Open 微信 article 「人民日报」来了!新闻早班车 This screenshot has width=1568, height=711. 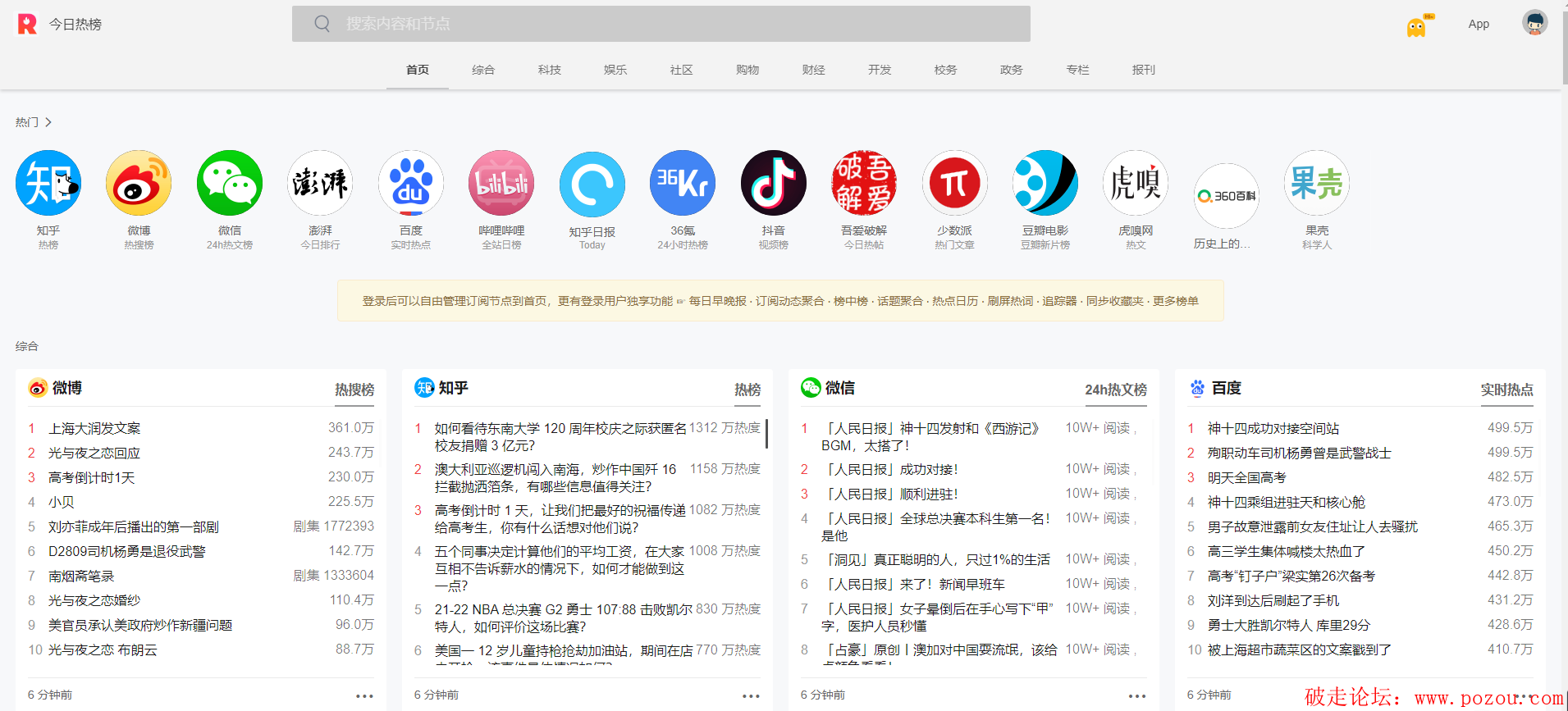click(x=913, y=584)
